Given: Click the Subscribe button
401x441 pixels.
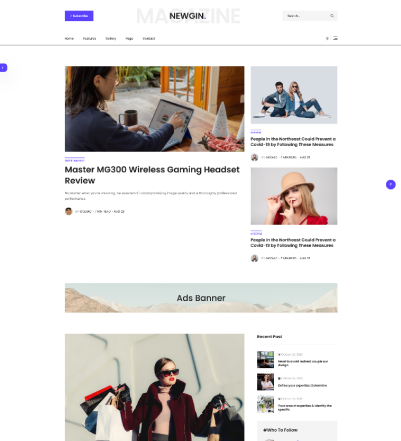Looking at the screenshot, I should 79,16.
